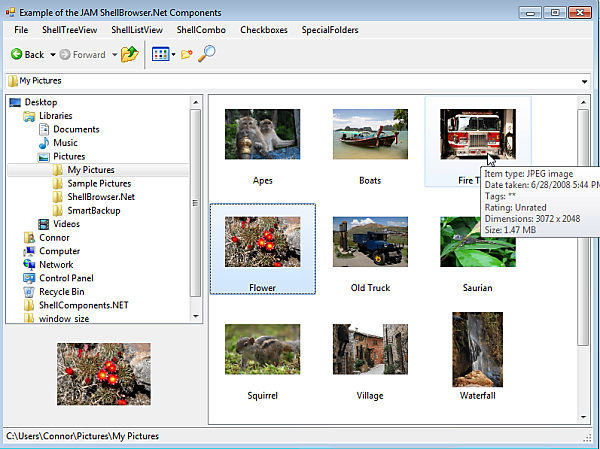Click the Squirrel file name label
The height and width of the screenshot is (449, 600).
262,396
